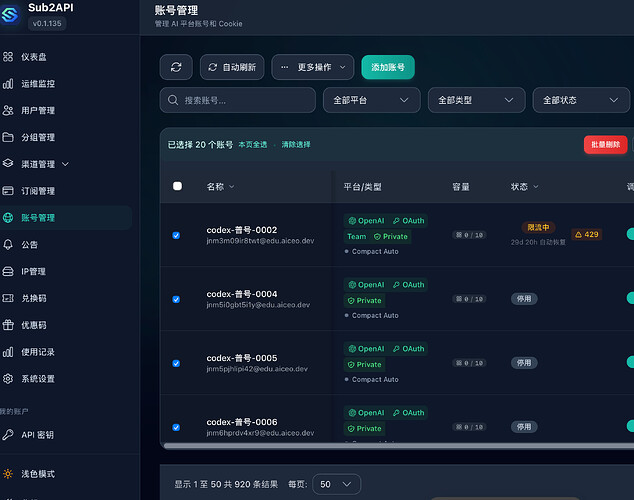
Task: Click the 停用 status badge for codex-普号-0004
Action: point(524,299)
